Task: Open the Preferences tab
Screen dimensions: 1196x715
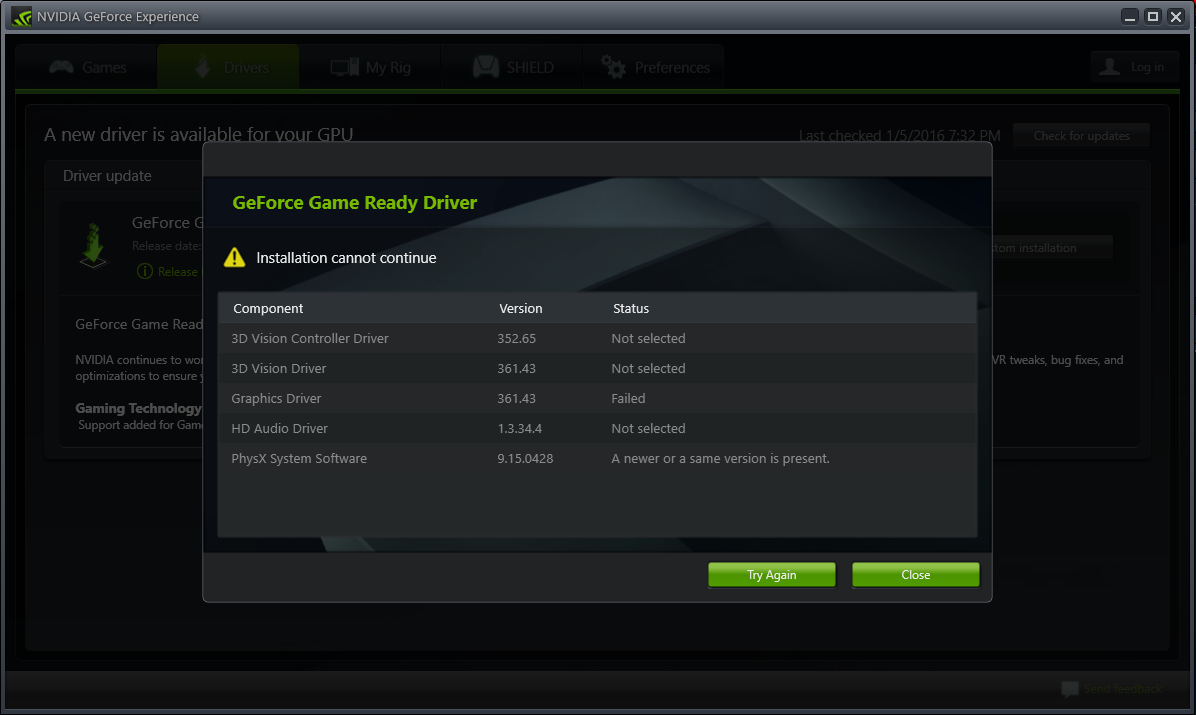Action: click(x=654, y=67)
